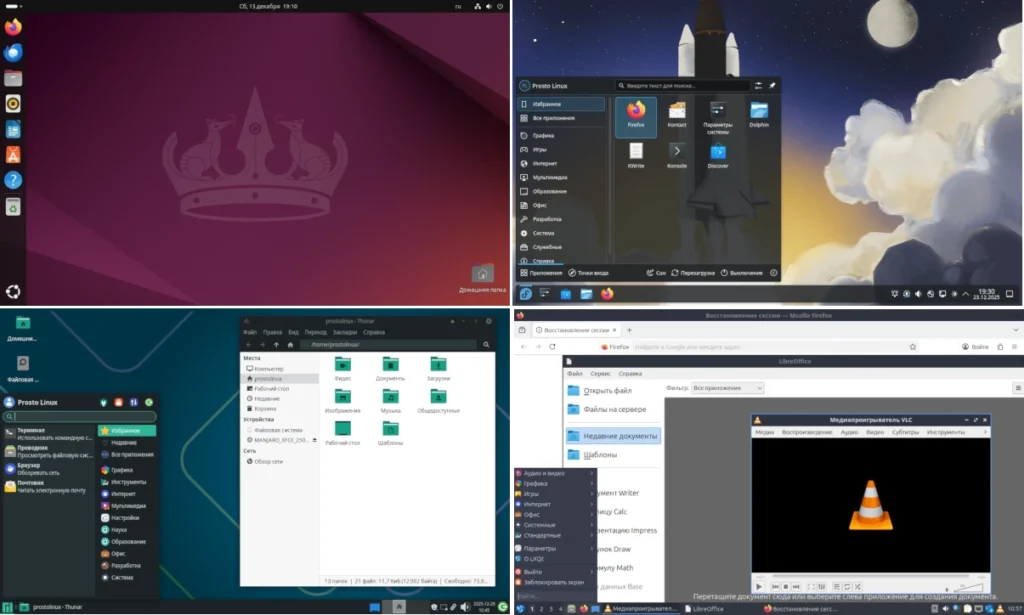Screen dimensions: 1024x615
Task: Open Видео folder in Thunar
Action: tap(343, 369)
